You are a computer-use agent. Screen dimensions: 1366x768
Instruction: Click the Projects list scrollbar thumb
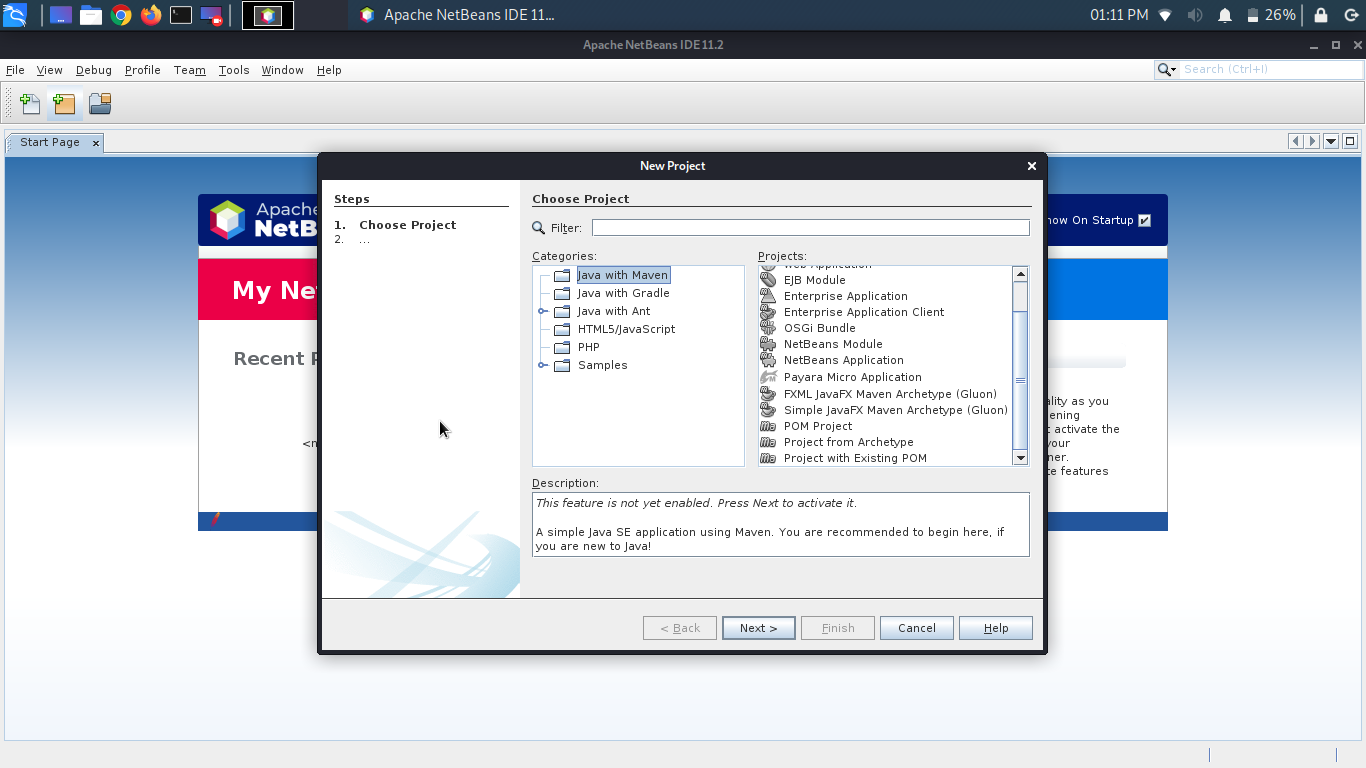point(1020,380)
